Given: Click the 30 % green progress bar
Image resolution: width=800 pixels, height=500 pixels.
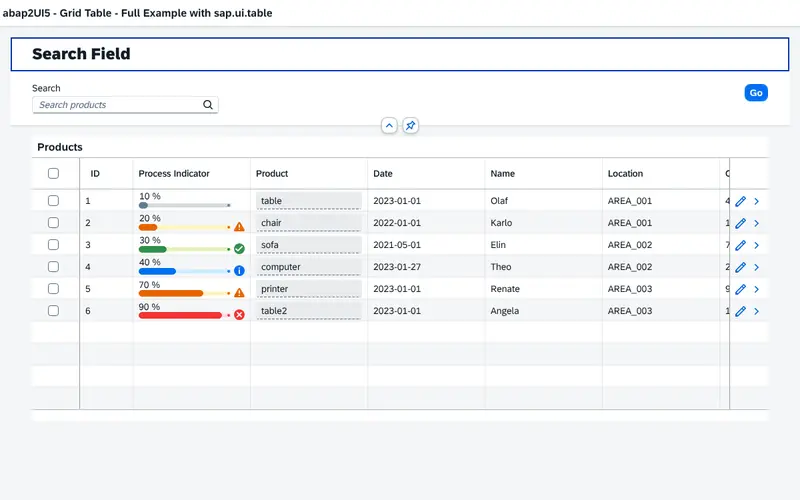Looking at the screenshot, I should coord(185,249).
